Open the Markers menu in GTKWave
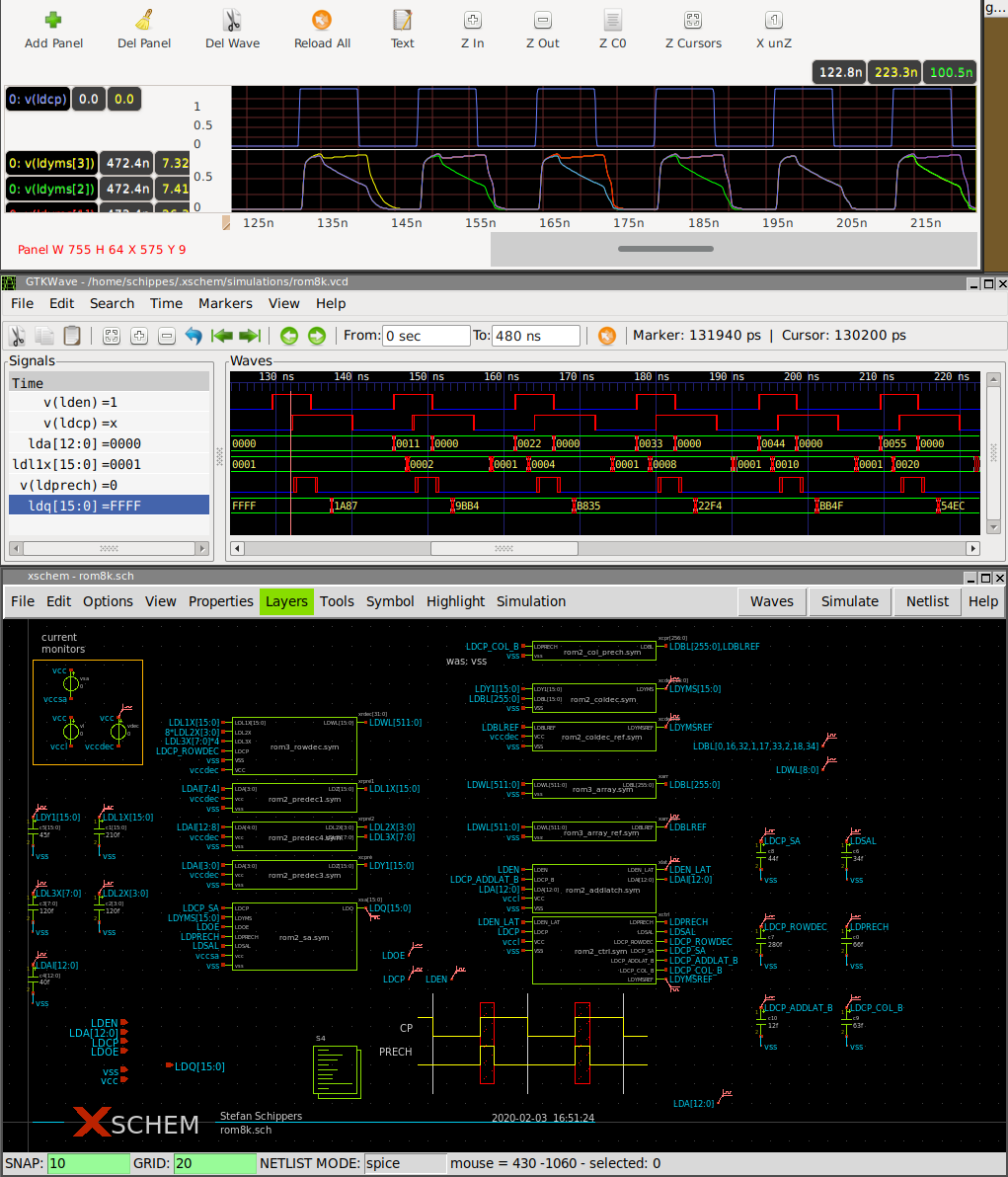Screen dimensions: 1008x1177 225,303
